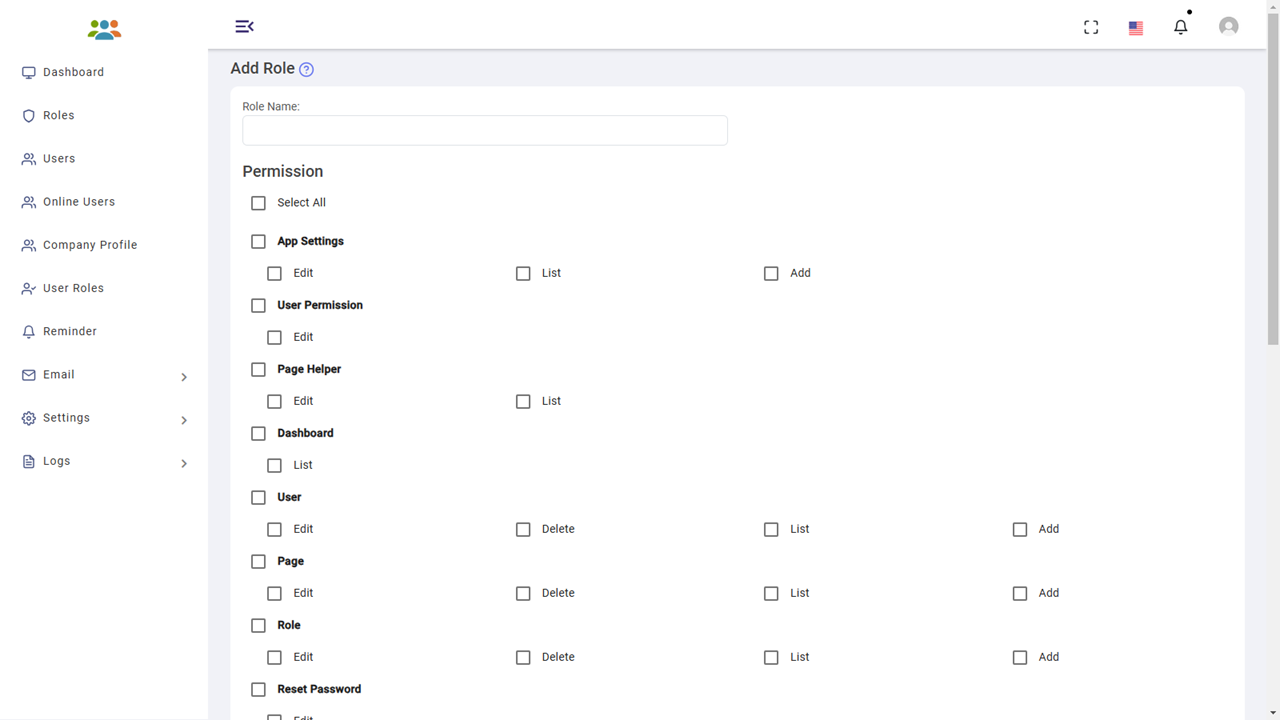This screenshot has height=720, width=1280.
Task: Click the app logo icon
Action: [104, 29]
